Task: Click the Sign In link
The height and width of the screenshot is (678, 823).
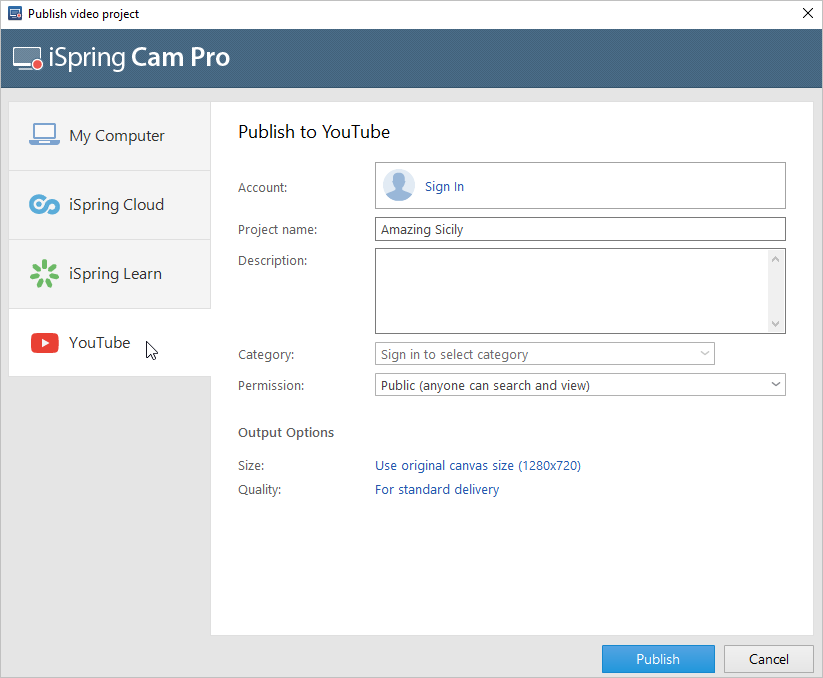Action: coord(444,186)
